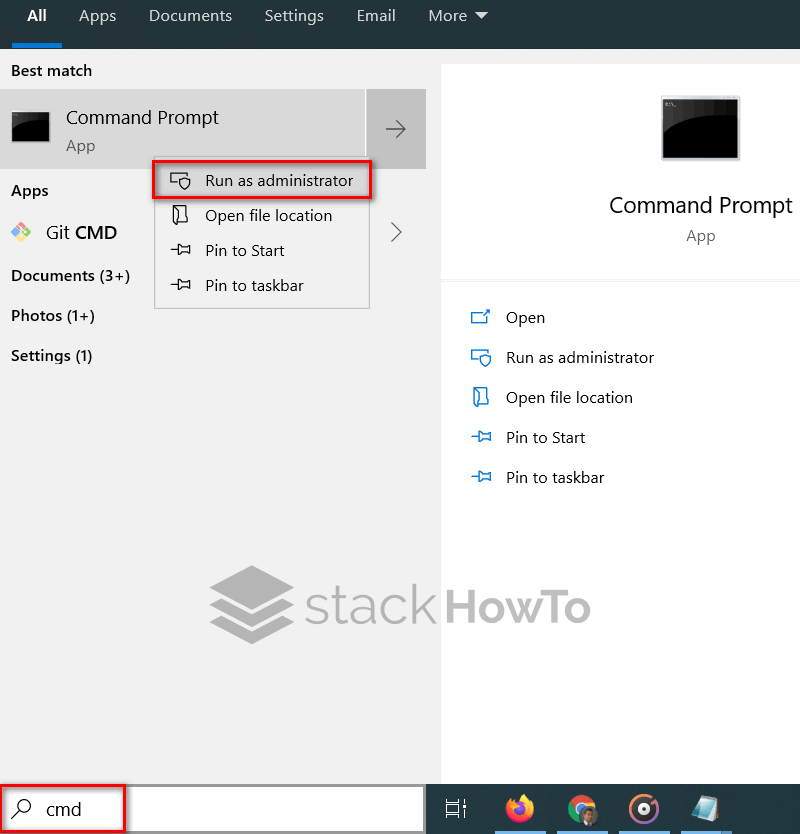
Task: Switch to the Apps search tab
Action: [97, 16]
